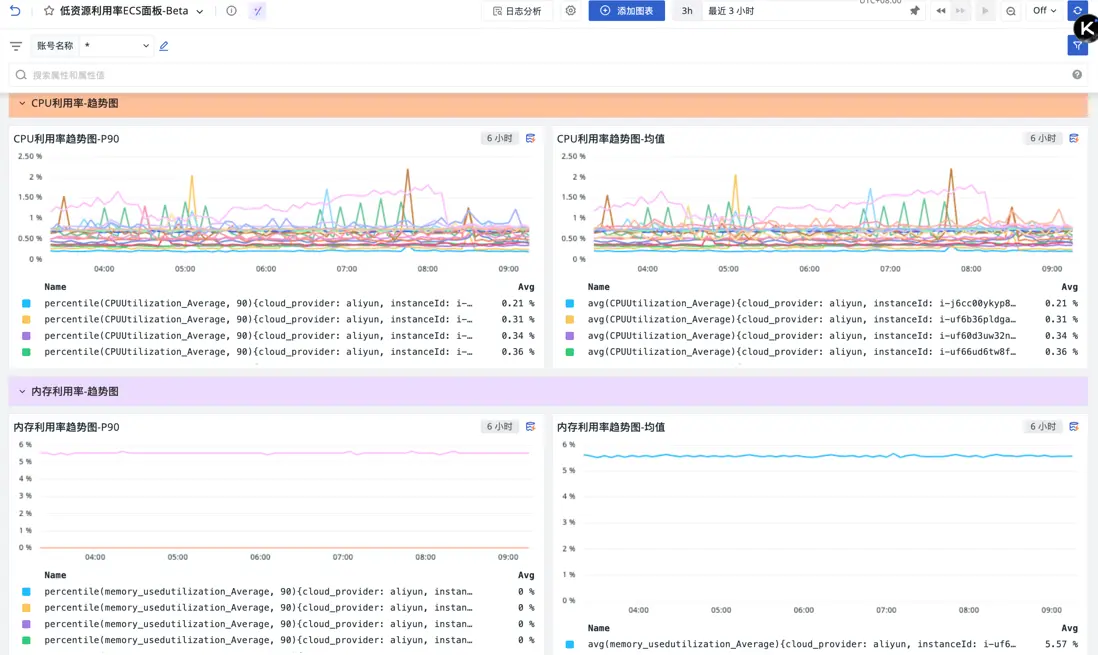Open dashboard settings gear

570,11
